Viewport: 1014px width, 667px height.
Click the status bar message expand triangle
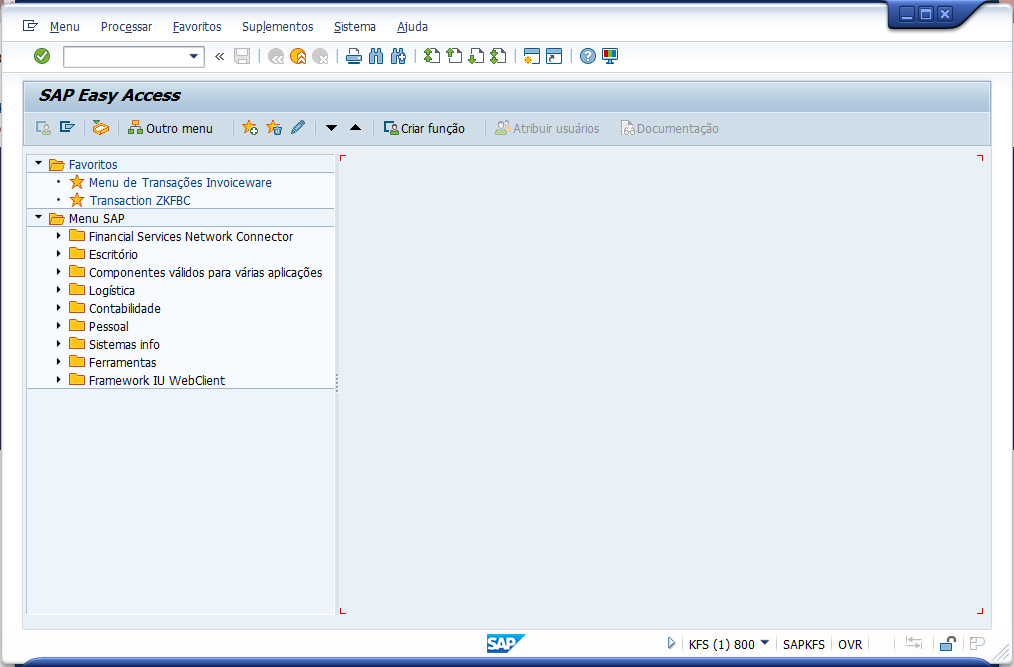click(671, 643)
